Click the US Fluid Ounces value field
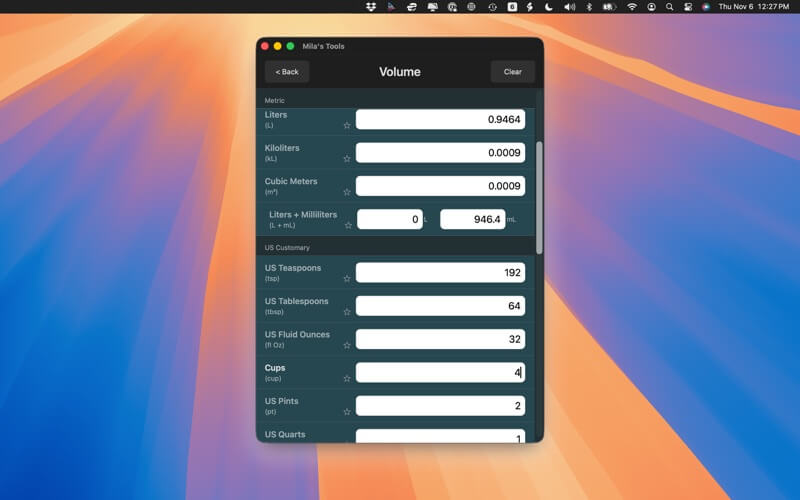 click(x=440, y=339)
